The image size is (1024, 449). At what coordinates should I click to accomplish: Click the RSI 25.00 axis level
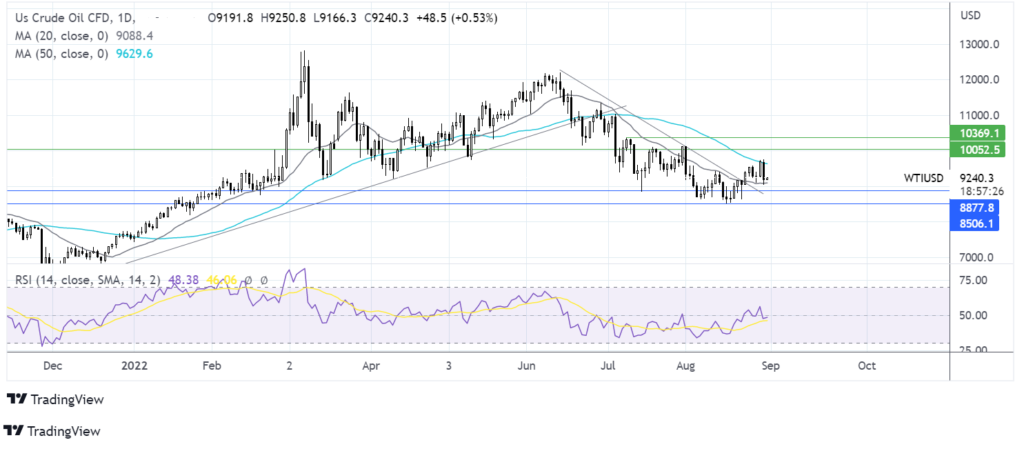tap(974, 350)
